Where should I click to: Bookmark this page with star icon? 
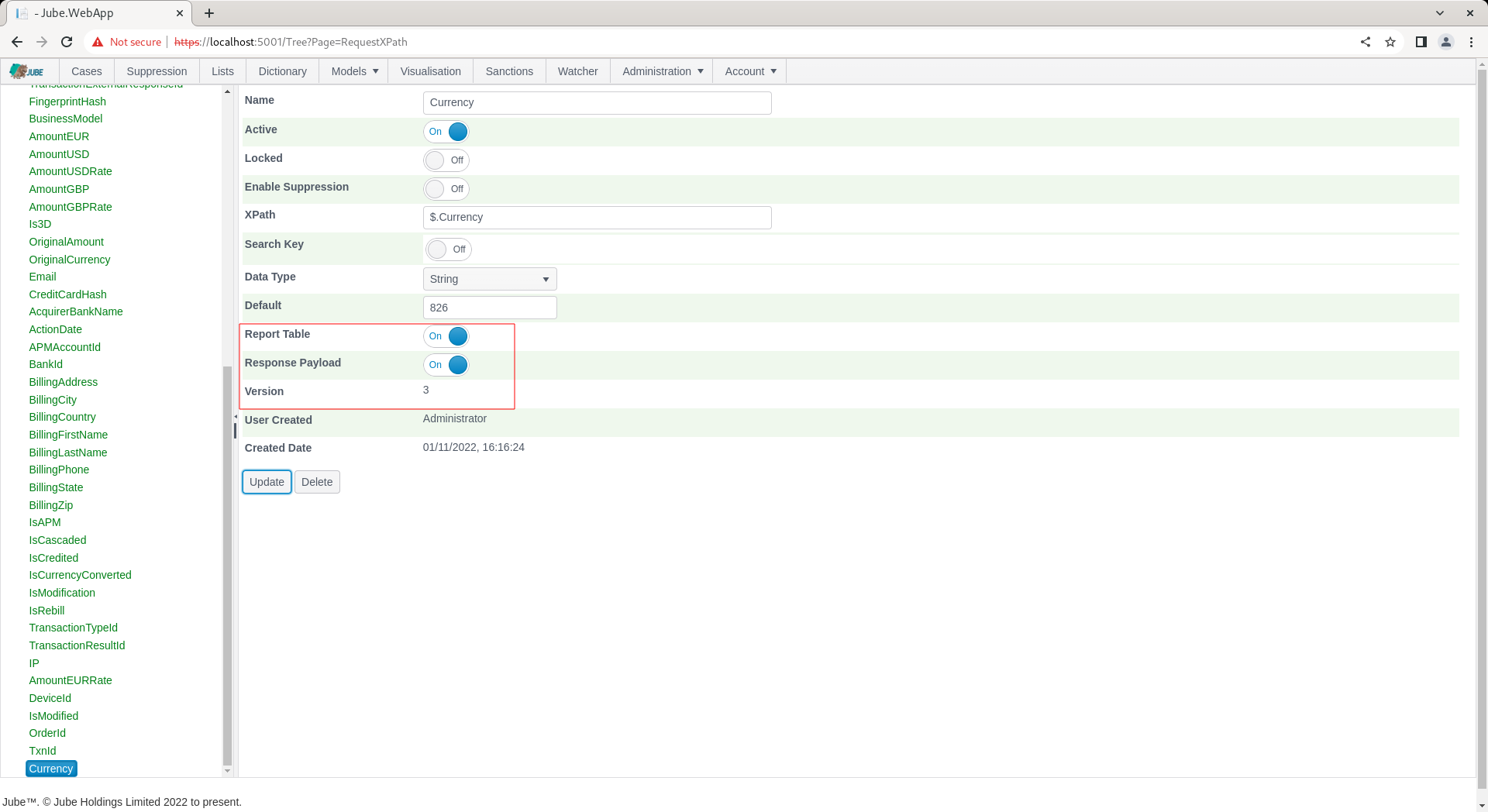coord(1390,42)
